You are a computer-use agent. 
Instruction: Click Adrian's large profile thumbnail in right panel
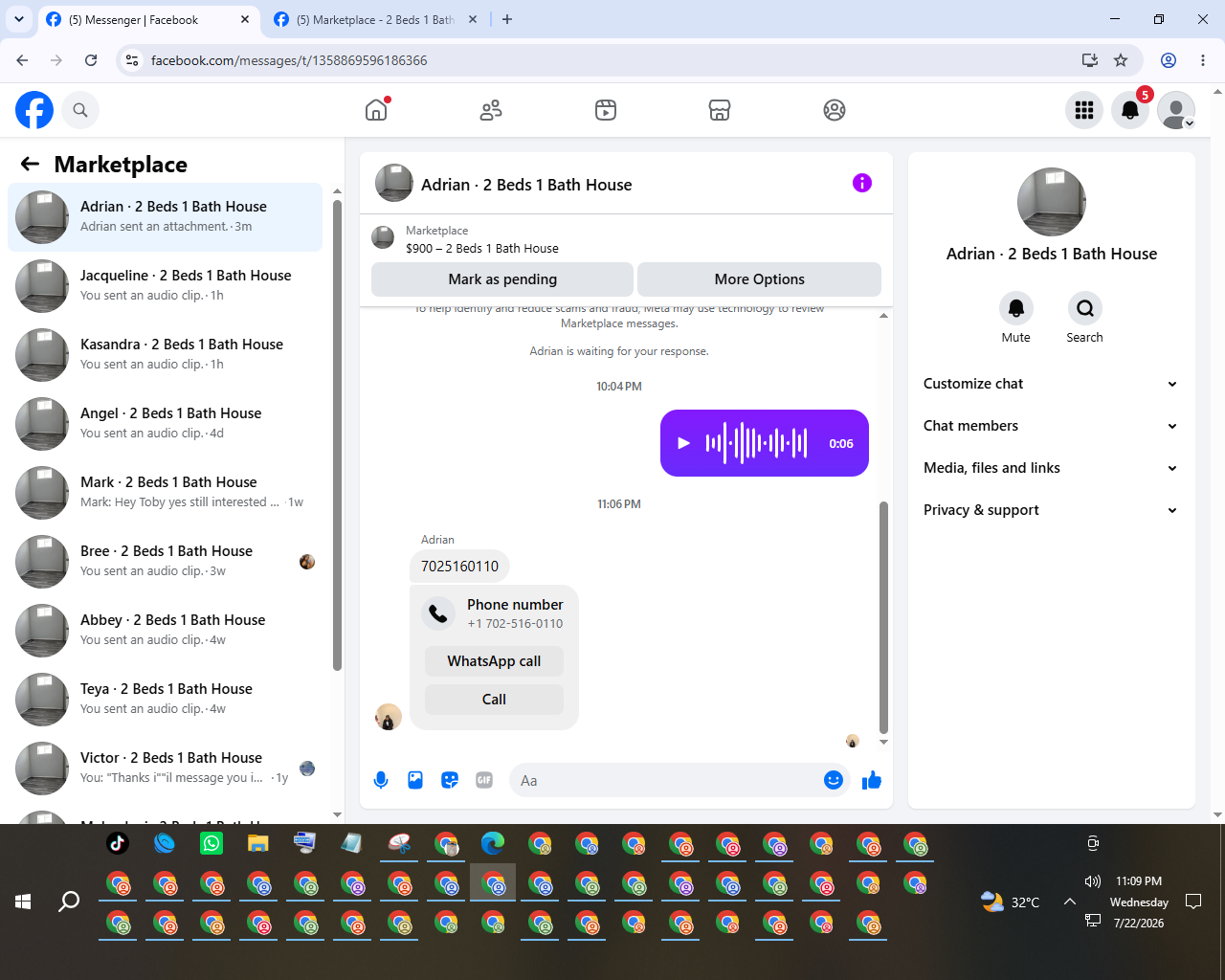click(1052, 202)
